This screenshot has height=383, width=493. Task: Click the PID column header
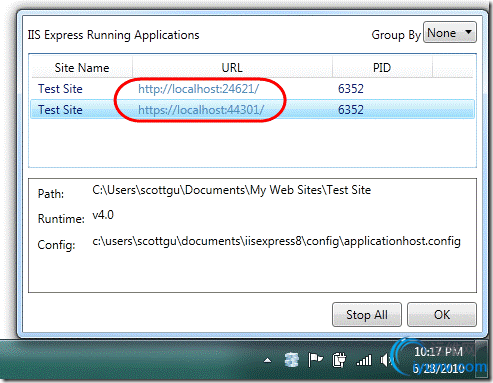[x=382, y=68]
